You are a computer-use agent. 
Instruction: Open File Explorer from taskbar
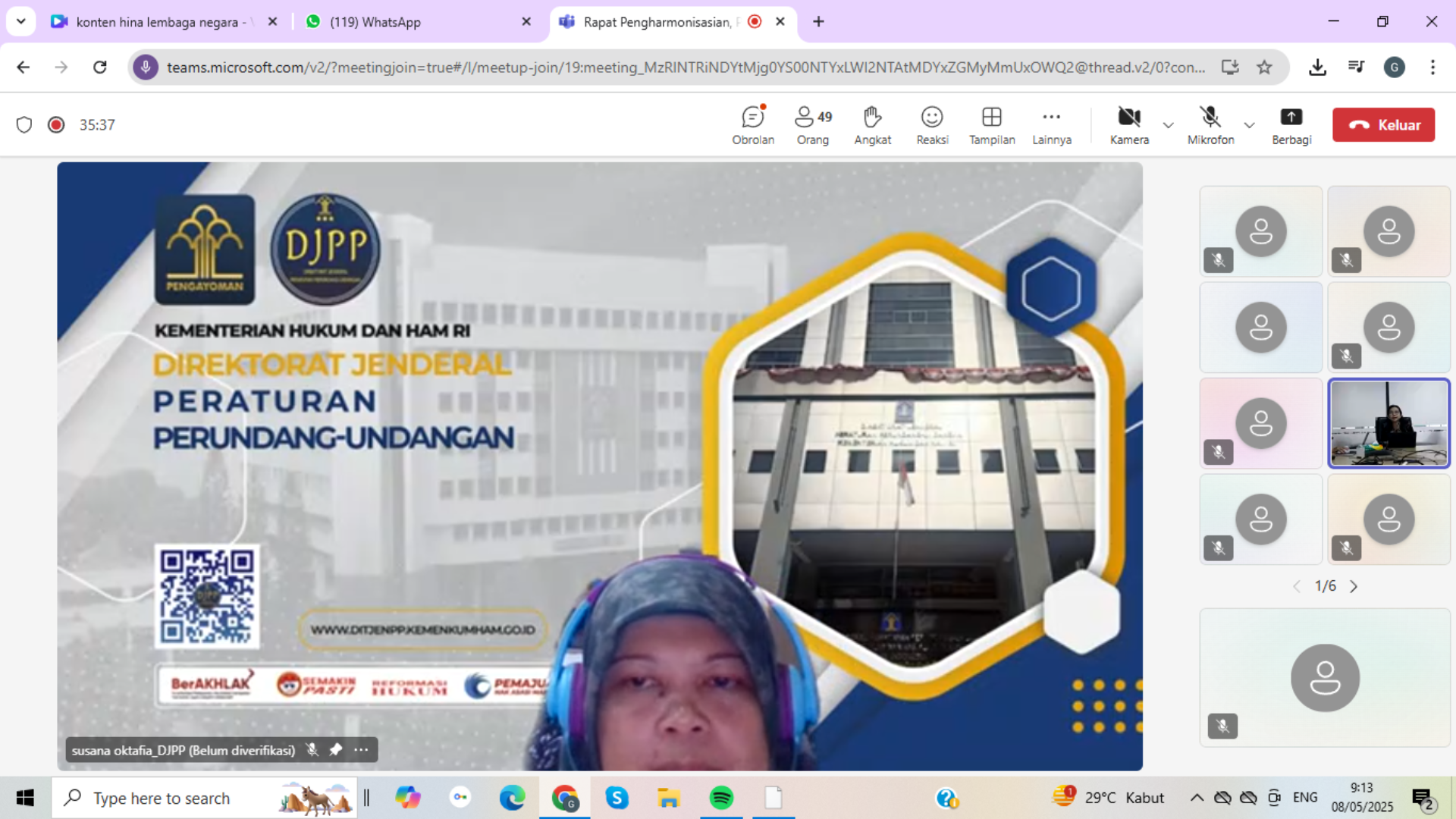click(668, 798)
